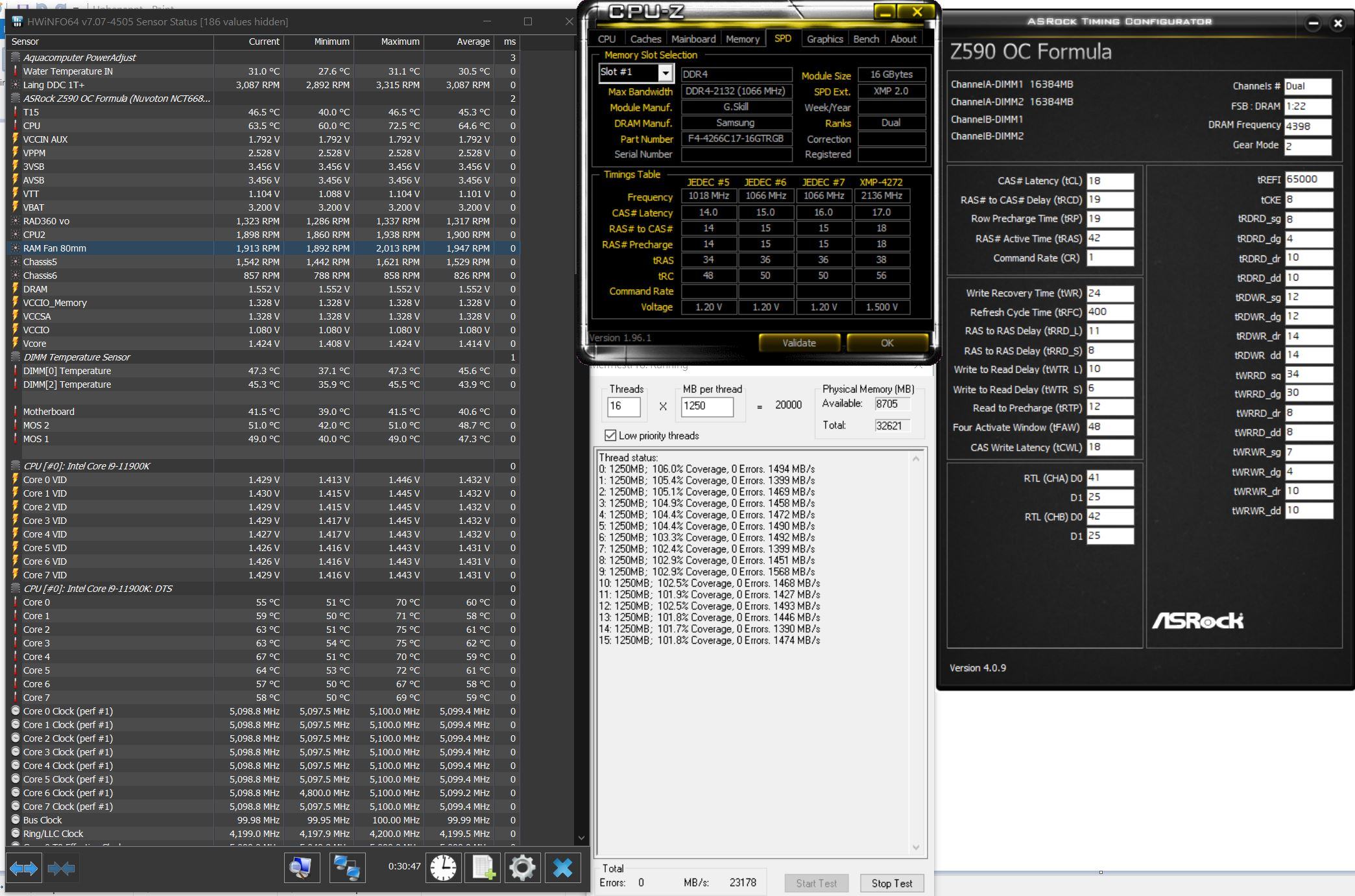This screenshot has width=1355, height=896.
Task: Click MemTest thread status scroll down arrow
Action: pyautogui.click(x=916, y=847)
